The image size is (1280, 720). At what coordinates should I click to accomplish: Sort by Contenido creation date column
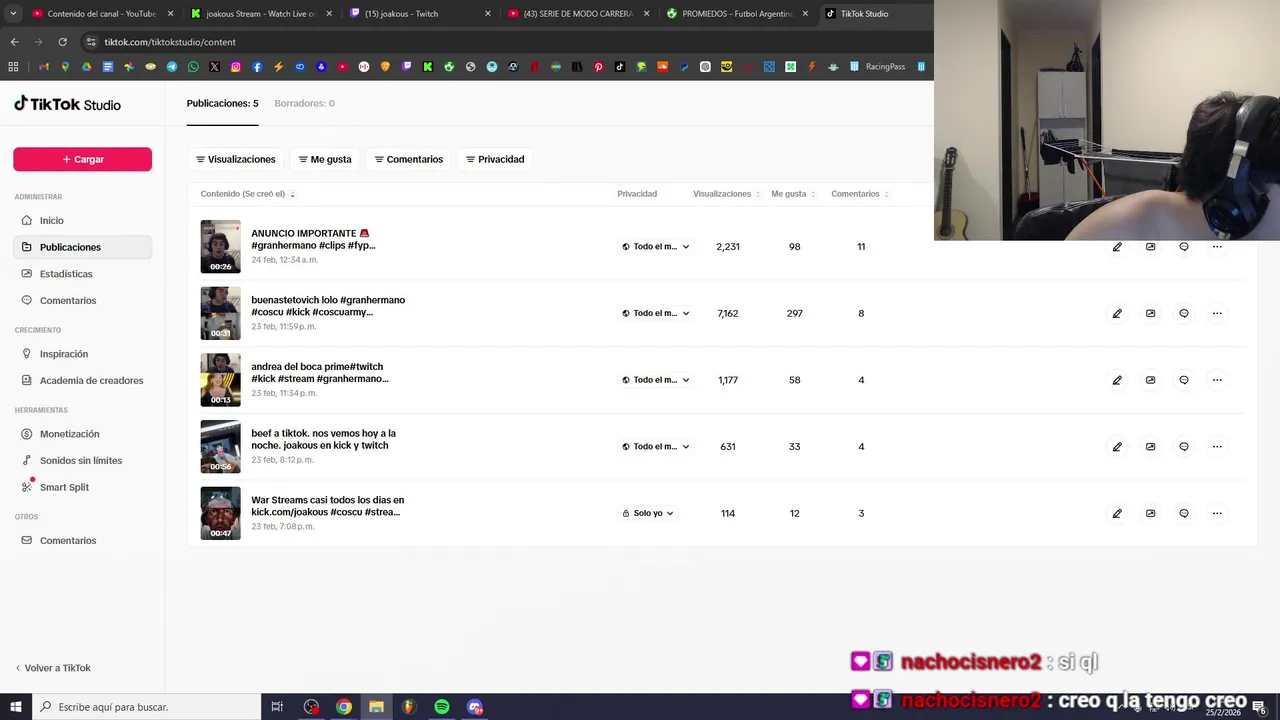coord(248,194)
